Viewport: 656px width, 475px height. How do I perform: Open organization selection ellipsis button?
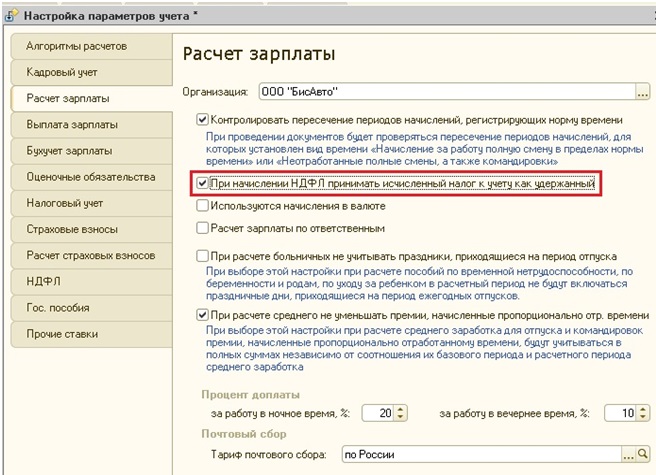[643, 91]
